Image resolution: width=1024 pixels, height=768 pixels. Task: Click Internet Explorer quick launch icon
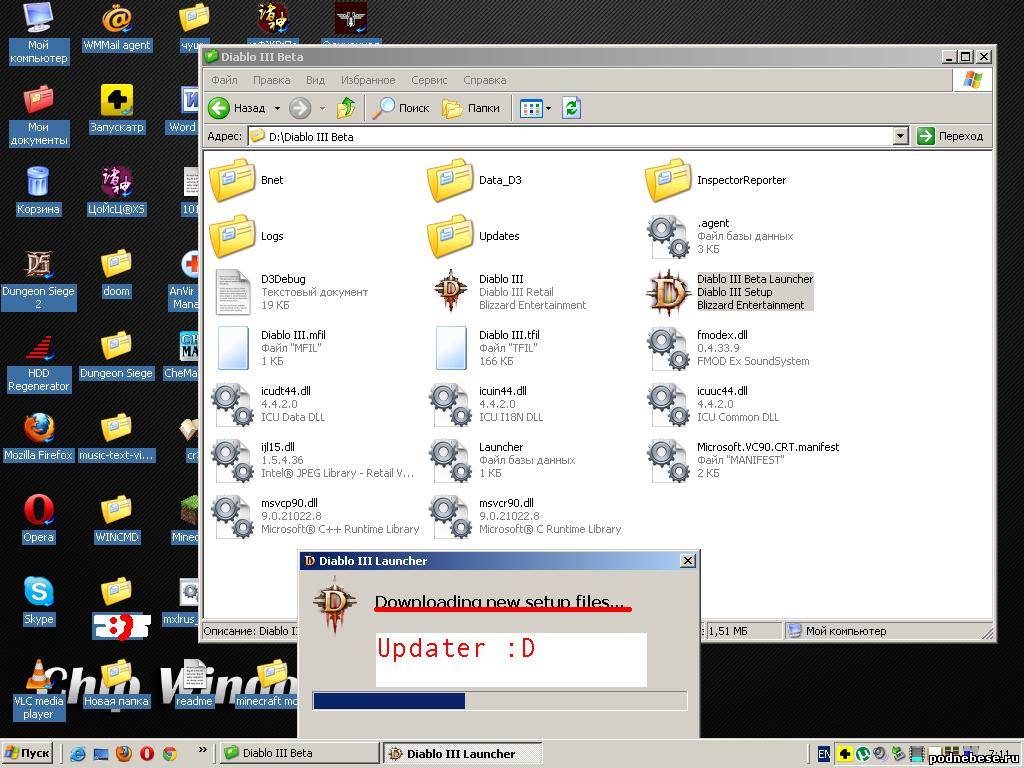(78, 754)
